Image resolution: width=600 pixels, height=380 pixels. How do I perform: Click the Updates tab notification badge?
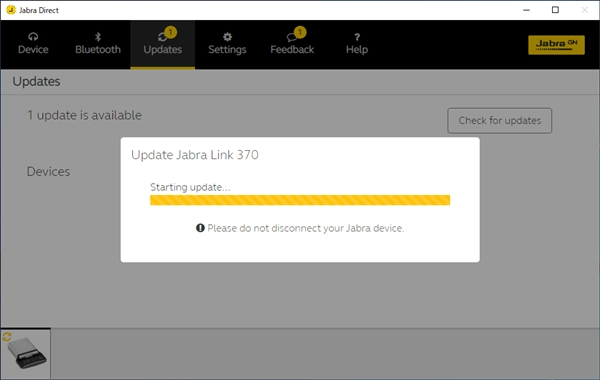[x=170, y=32]
